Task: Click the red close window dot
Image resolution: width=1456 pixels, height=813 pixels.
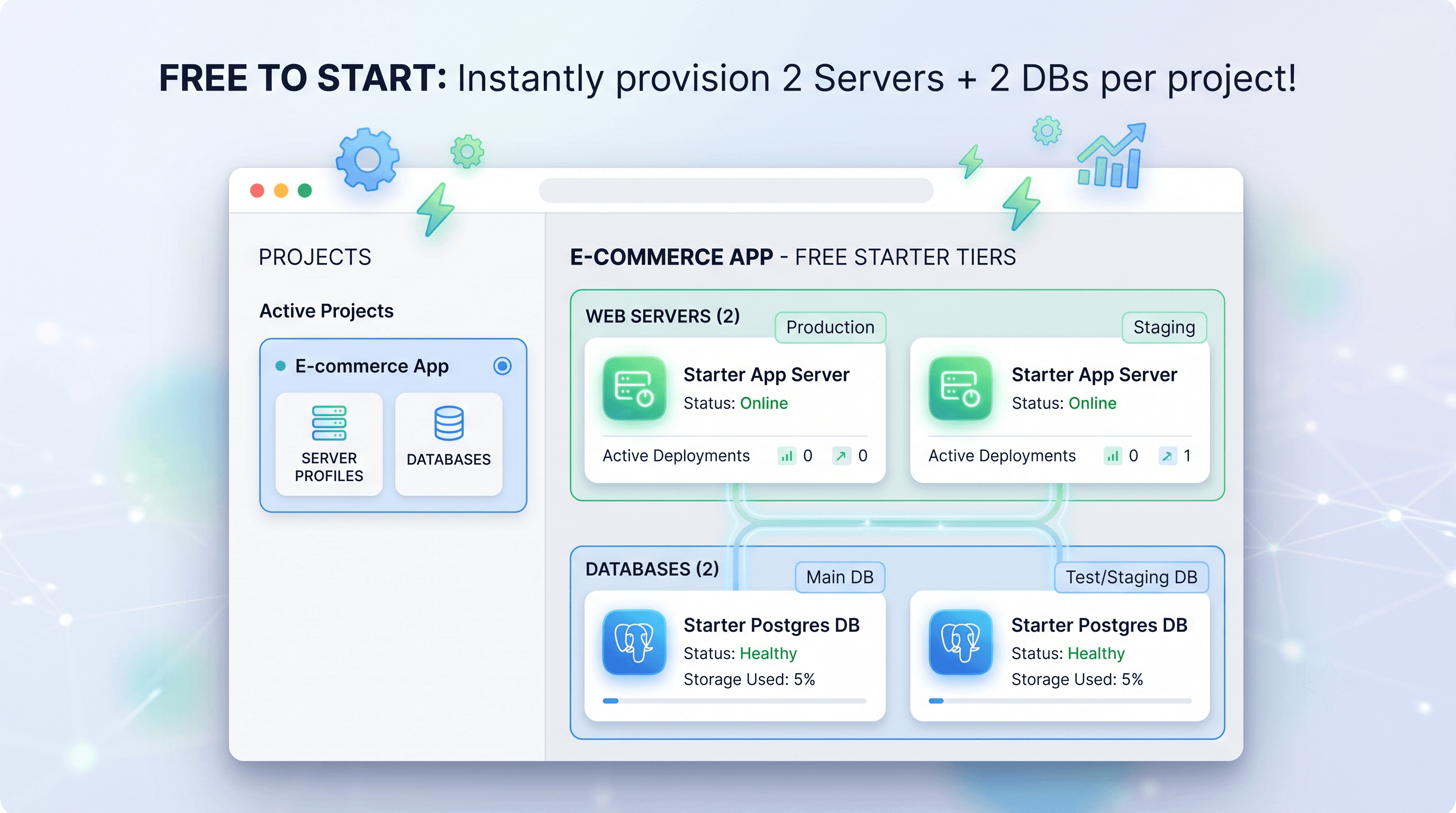Action: coord(257,191)
